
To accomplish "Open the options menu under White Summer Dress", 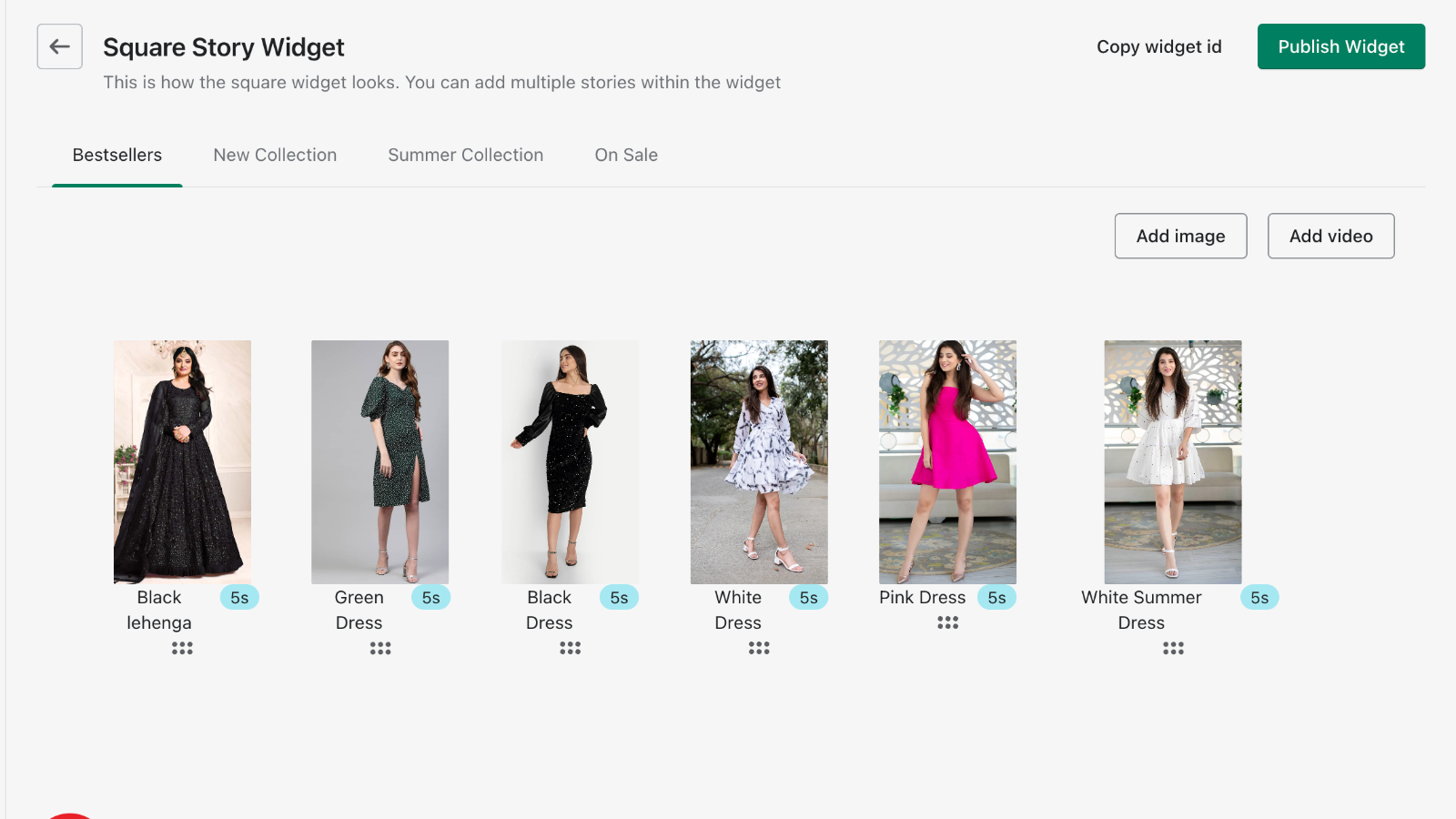I will coord(1173,648).
